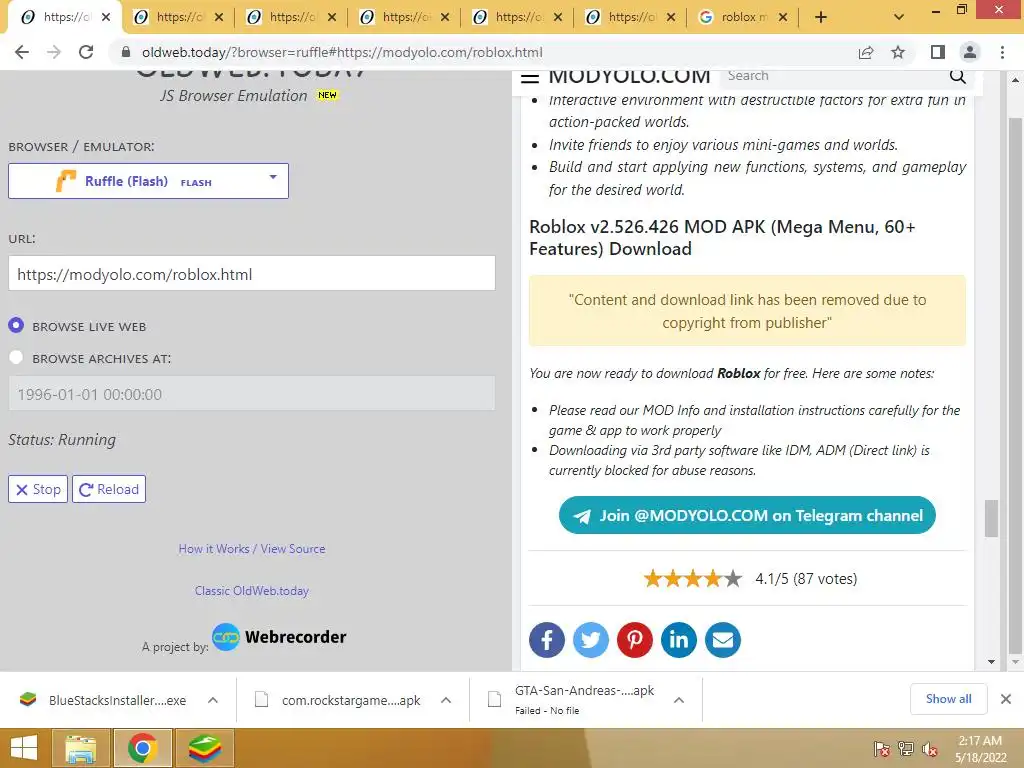1024x768 pixels.
Task: Click the Reload emulator button
Action: tap(109, 489)
